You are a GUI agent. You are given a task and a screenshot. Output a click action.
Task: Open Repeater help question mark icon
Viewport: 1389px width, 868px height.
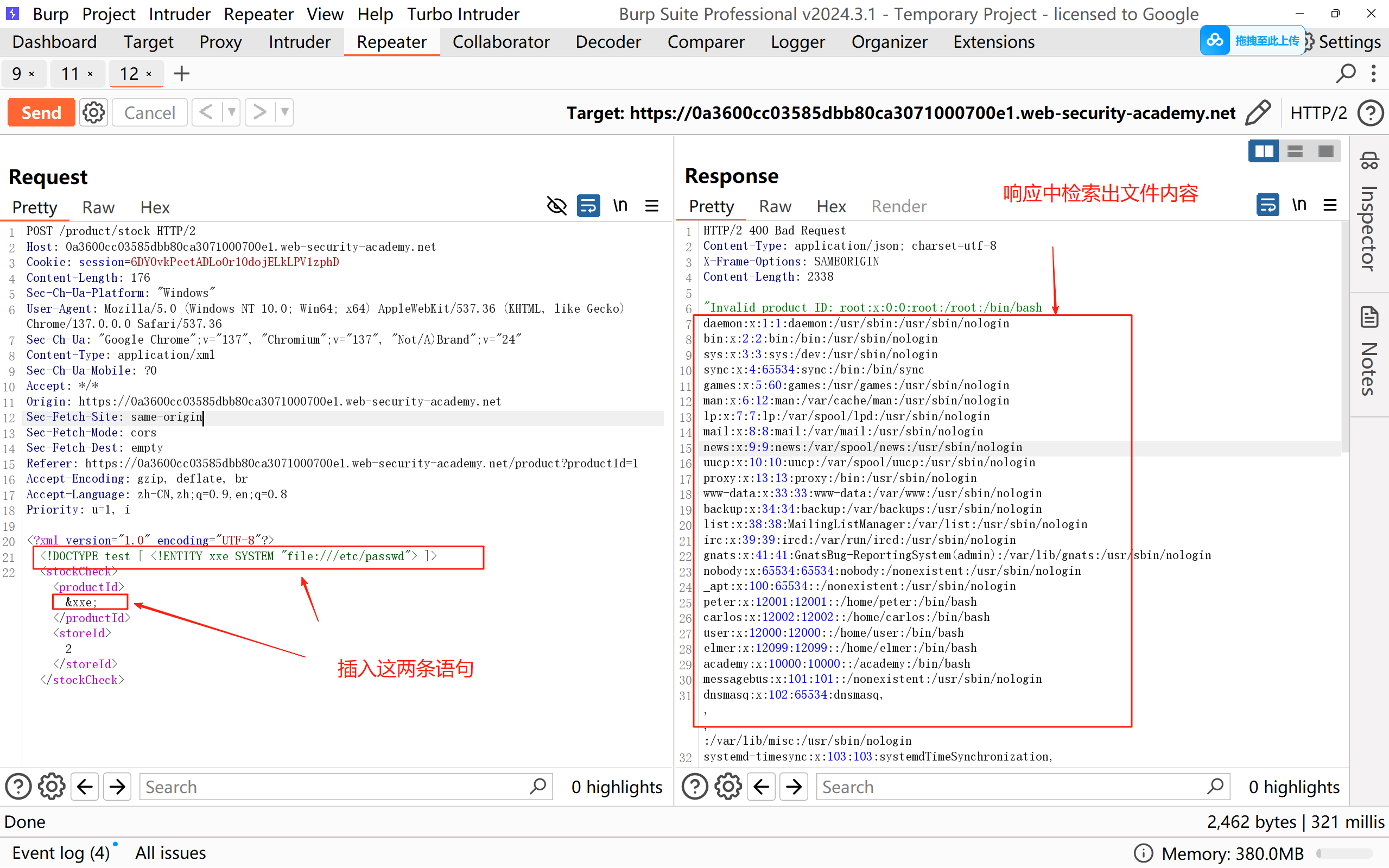1370,112
